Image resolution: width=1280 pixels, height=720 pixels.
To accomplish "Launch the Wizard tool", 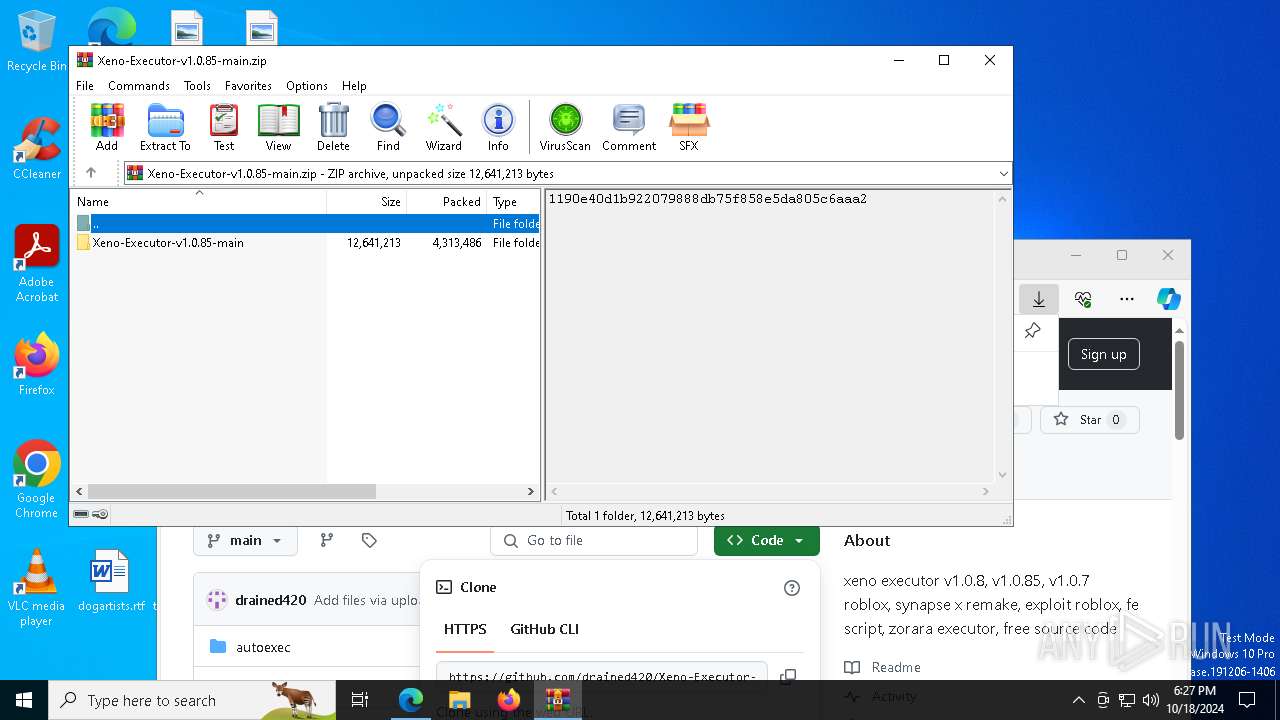I will (443, 127).
